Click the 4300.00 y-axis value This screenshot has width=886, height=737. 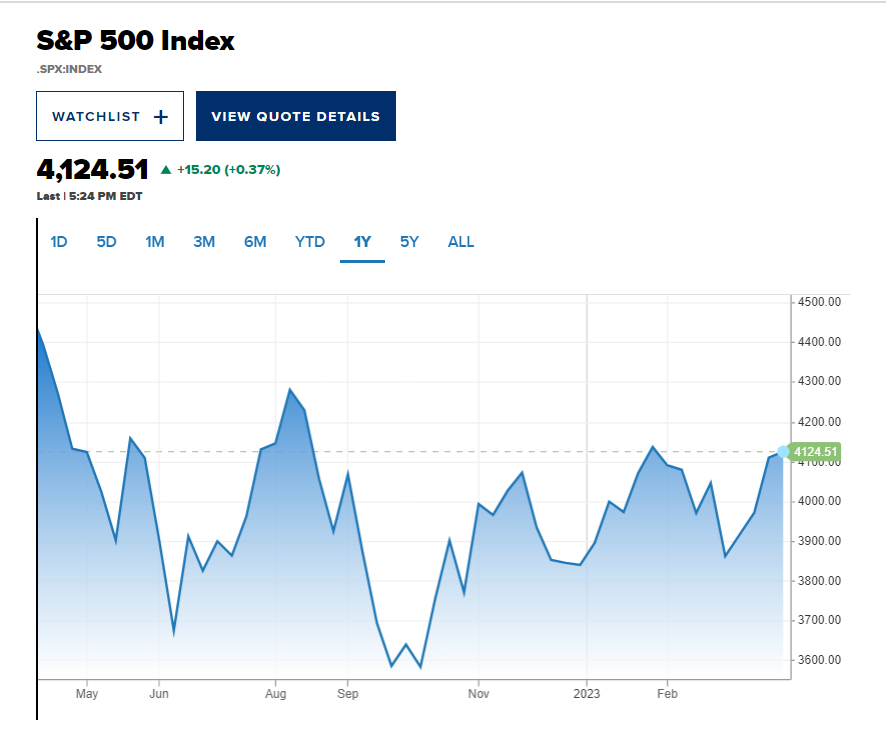pos(819,381)
